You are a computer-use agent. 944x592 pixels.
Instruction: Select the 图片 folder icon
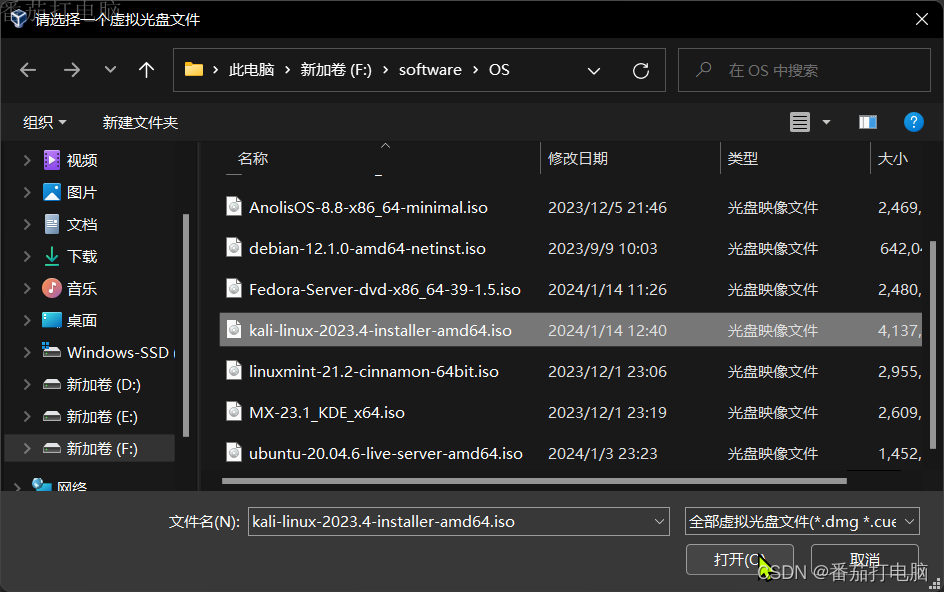pos(52,192)
